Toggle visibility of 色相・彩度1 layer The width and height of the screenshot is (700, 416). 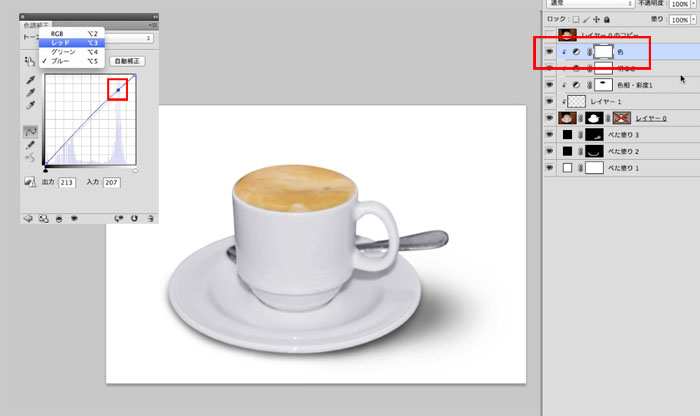pos(551,85)
